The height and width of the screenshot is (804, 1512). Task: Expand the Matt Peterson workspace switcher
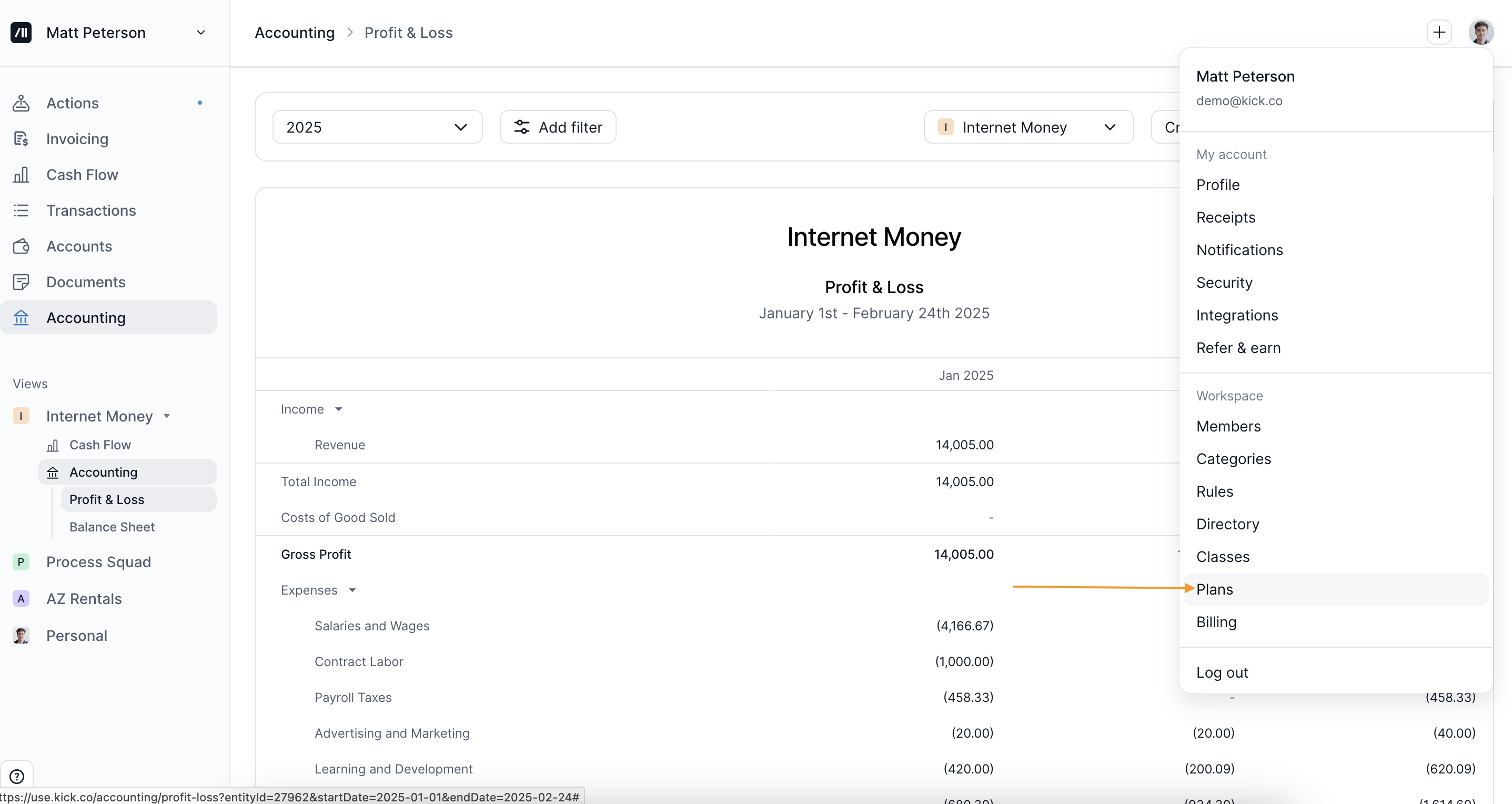201,32
